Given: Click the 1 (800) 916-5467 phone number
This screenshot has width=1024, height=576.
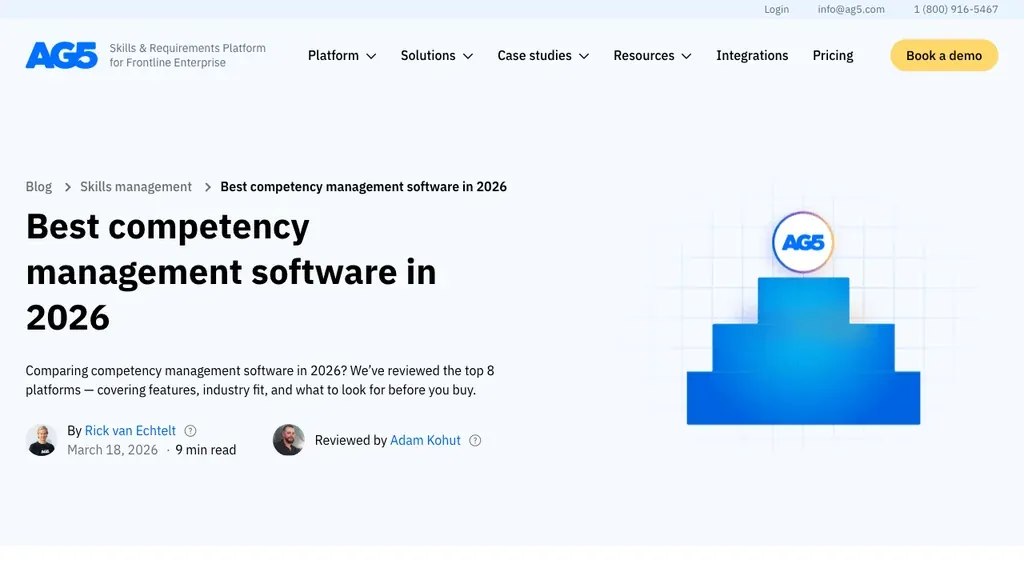Looking at the screenshot, I should coord(955,9).
